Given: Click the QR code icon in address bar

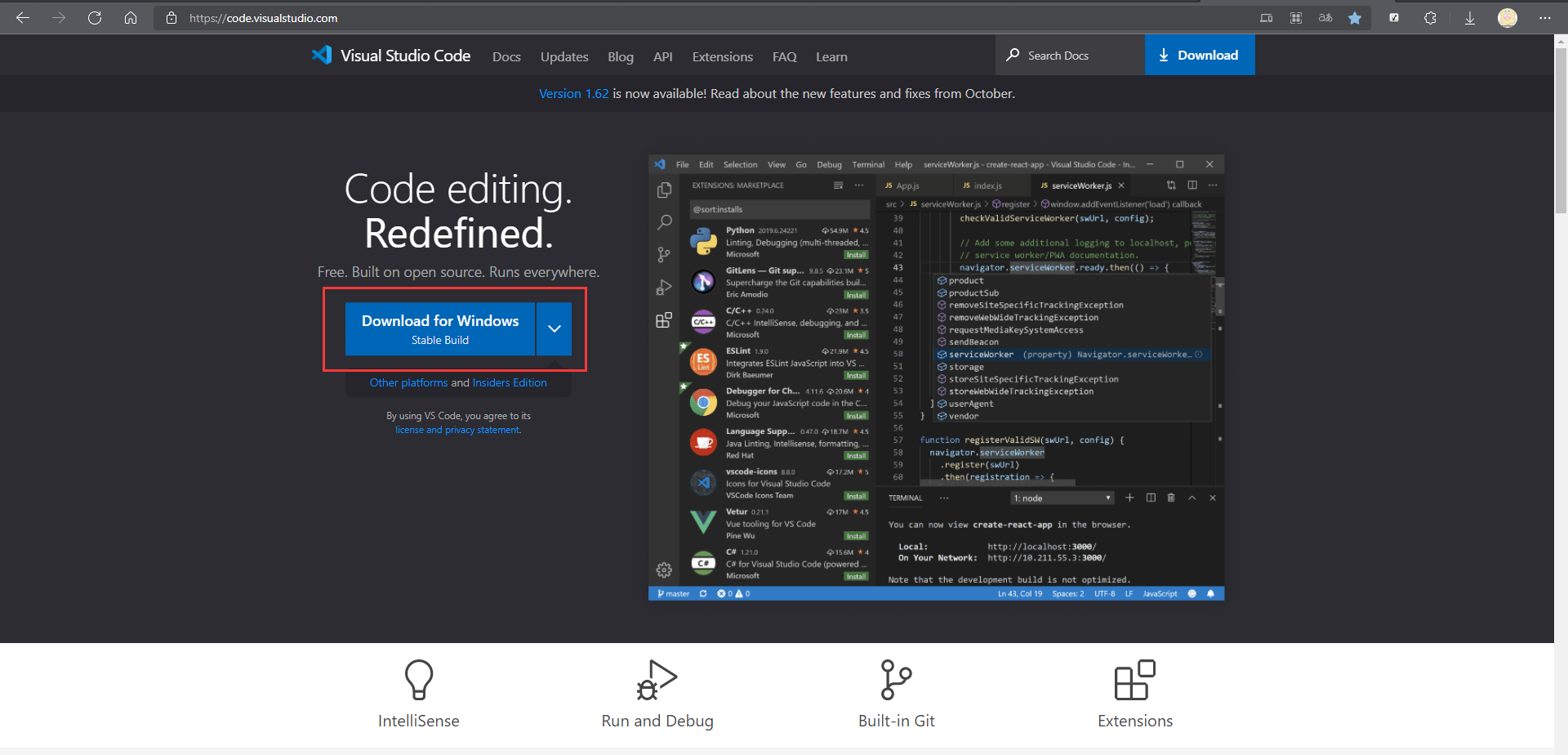Looking at the screenshot, I should point(1296,17).
